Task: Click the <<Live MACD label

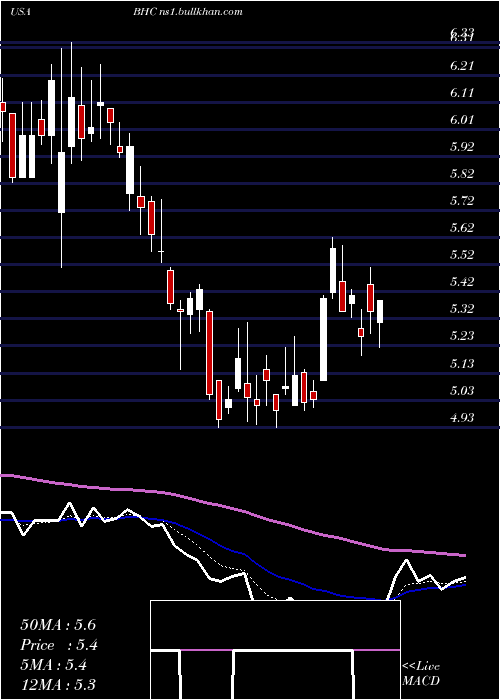Action: point(421,673)
